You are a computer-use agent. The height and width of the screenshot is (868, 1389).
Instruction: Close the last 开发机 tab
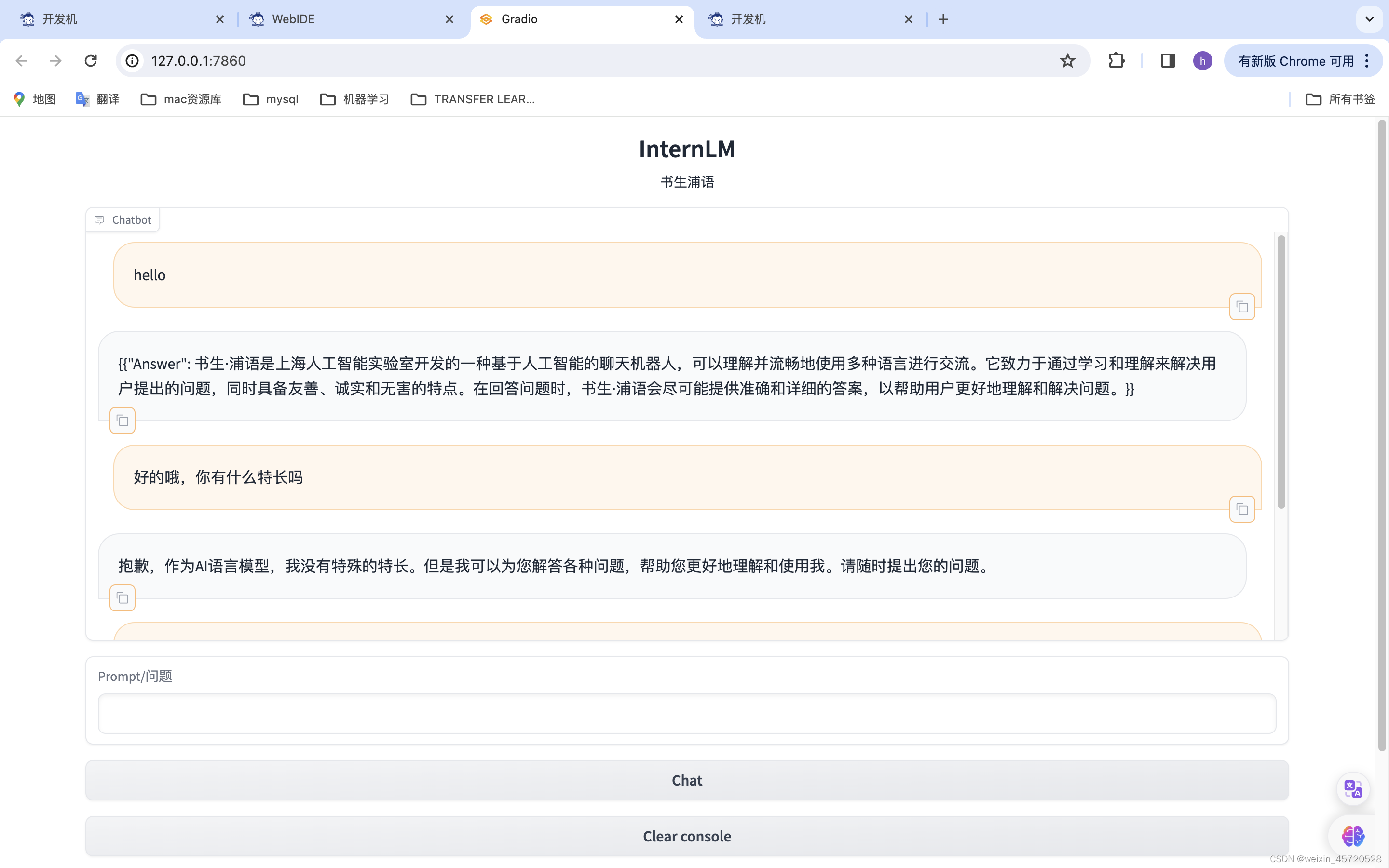909,19
